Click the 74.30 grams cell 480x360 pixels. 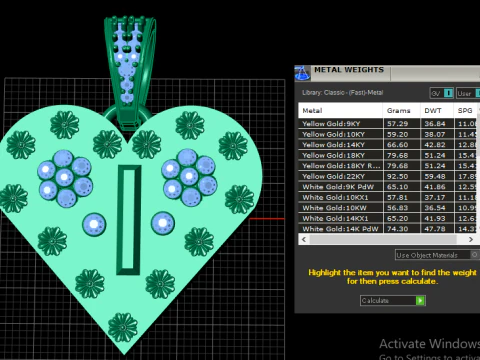click(x=401, y=229)
